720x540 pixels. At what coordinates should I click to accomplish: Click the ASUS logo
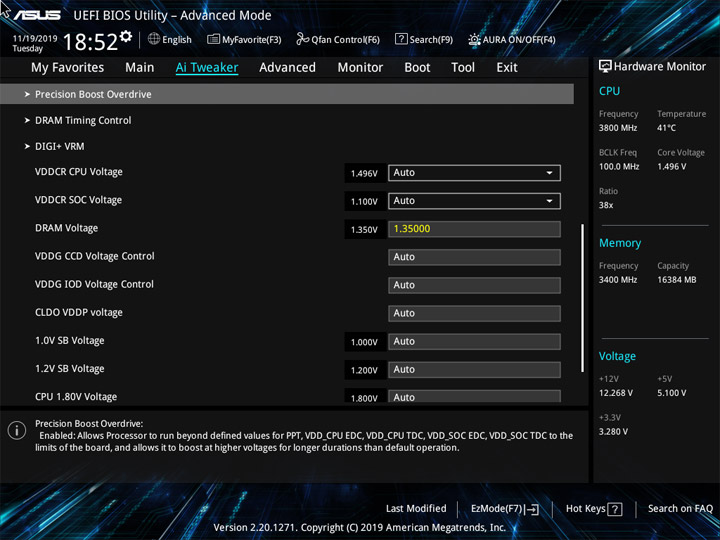[37, 16]
